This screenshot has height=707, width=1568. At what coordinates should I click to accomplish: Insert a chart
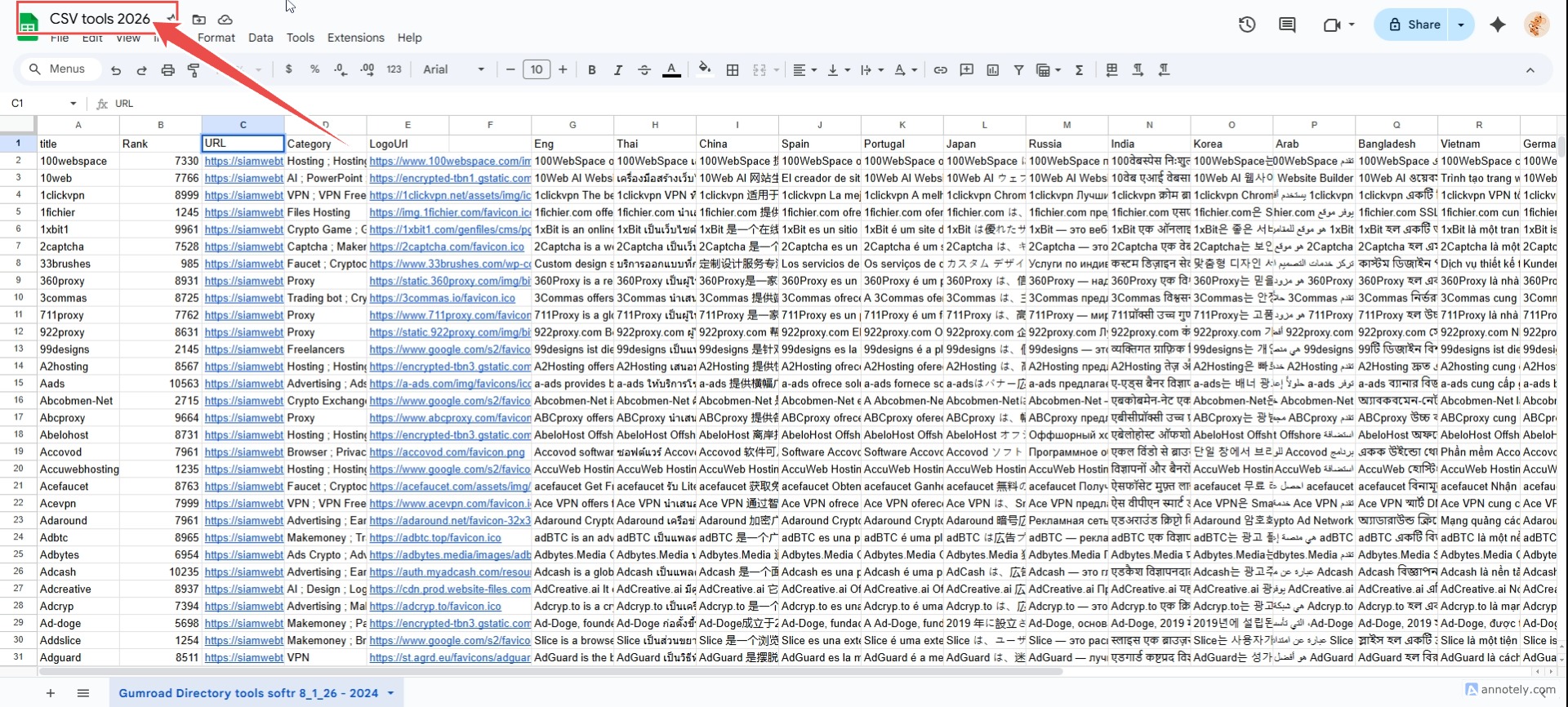[992, 70]
